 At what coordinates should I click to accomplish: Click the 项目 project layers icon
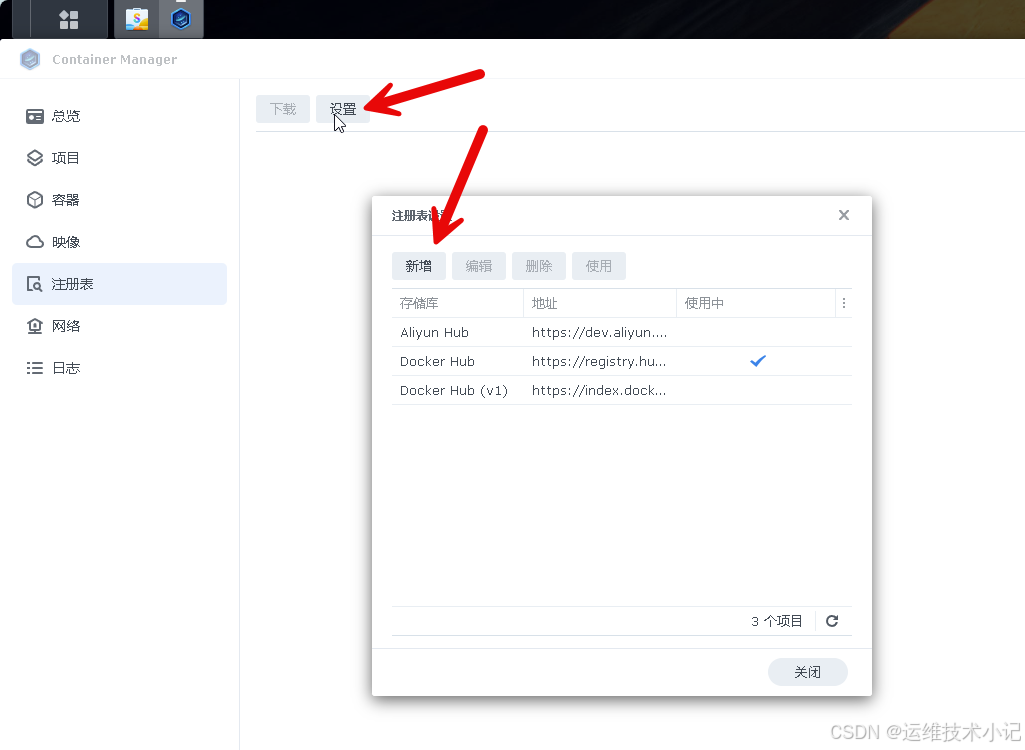coord(35,158)
